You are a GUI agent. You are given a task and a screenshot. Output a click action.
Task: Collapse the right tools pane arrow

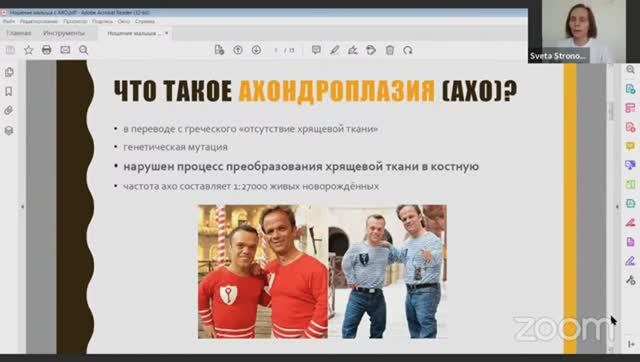tap(617, 207)
